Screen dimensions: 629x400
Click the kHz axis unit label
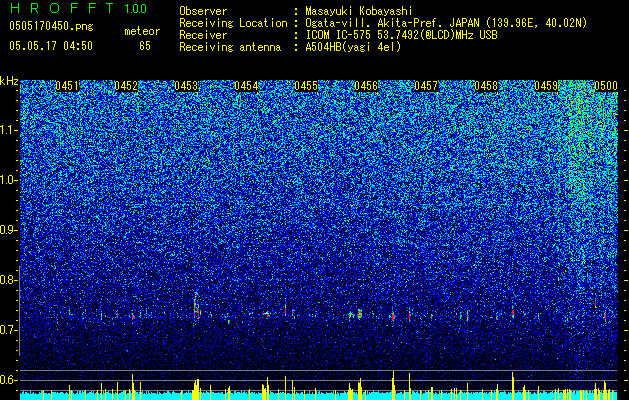coord(9,81)
